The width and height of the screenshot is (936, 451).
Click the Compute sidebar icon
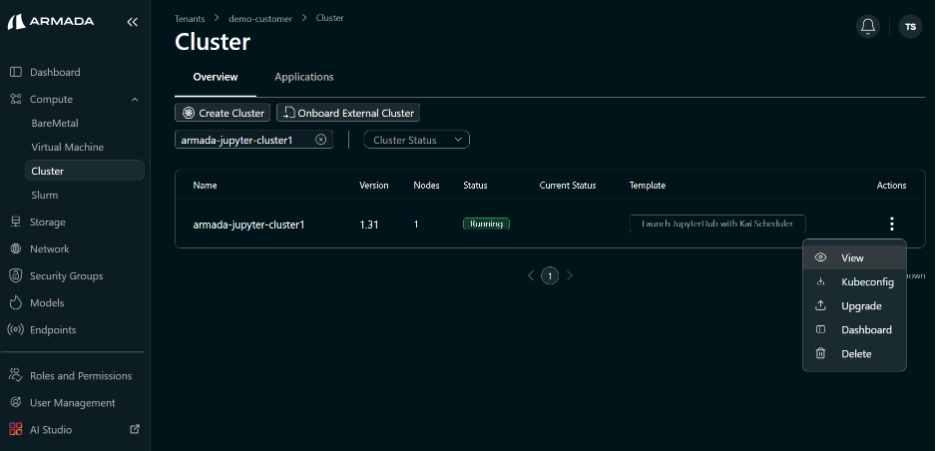point(16,99)
